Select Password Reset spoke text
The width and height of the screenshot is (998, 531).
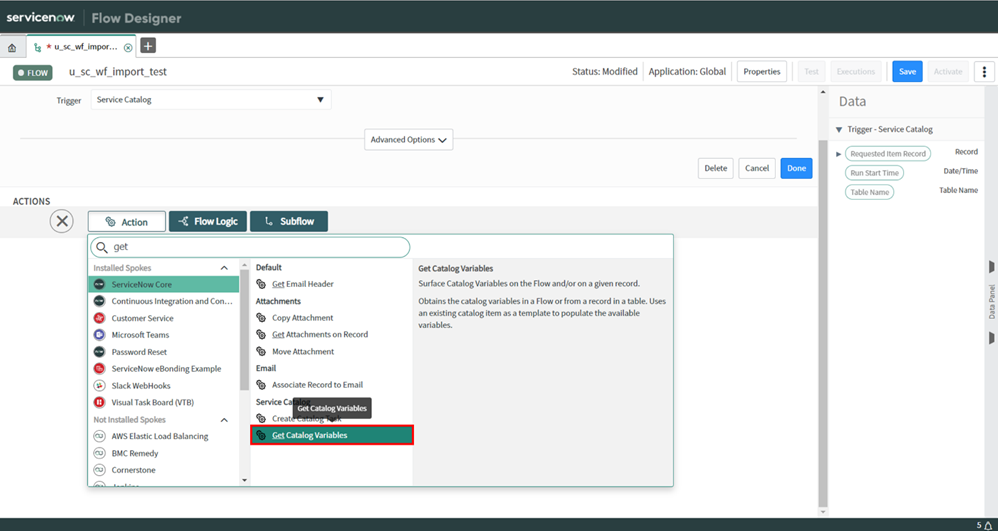139,352
